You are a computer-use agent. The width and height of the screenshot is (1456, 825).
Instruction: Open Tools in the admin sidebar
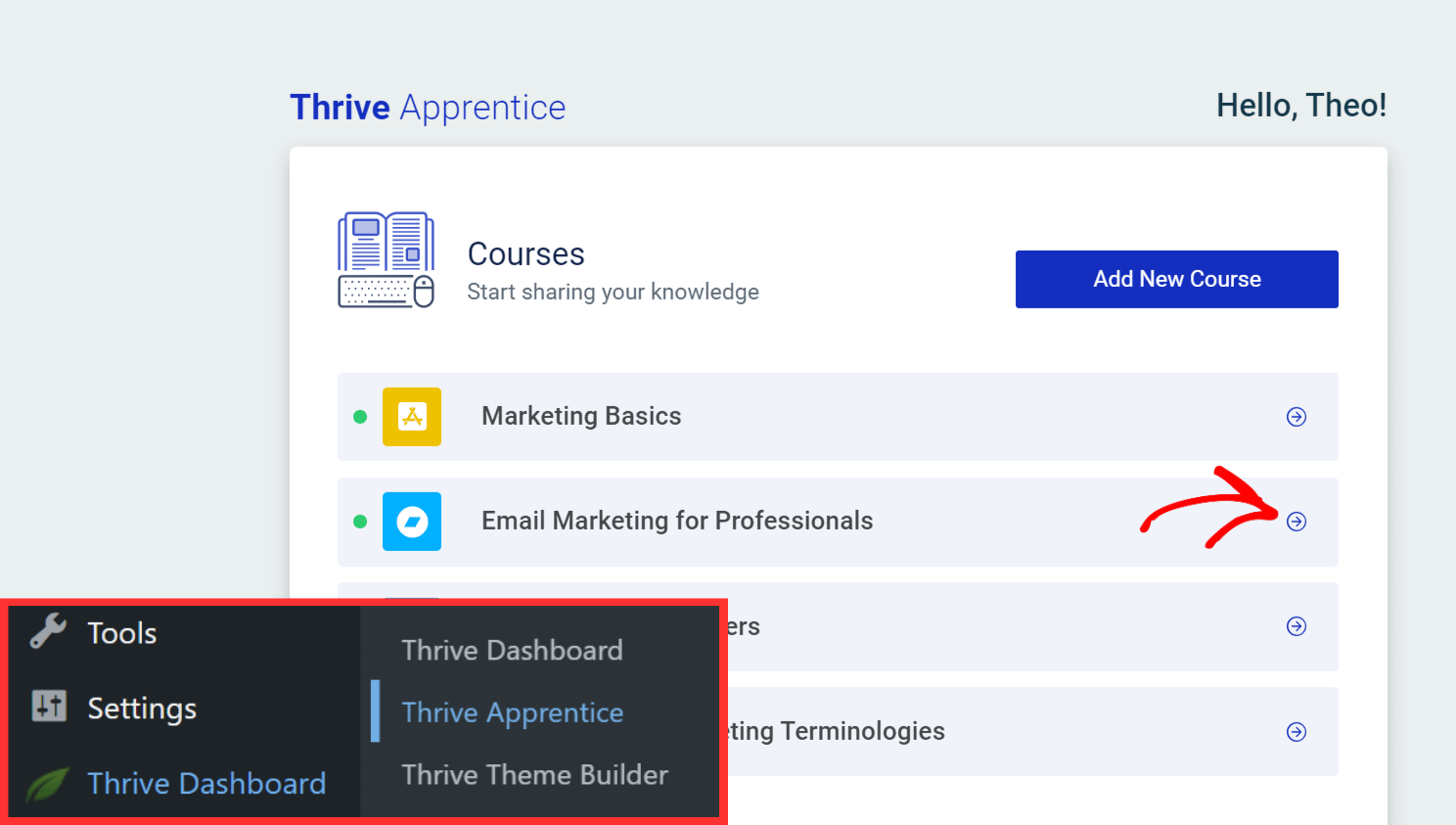121,633
